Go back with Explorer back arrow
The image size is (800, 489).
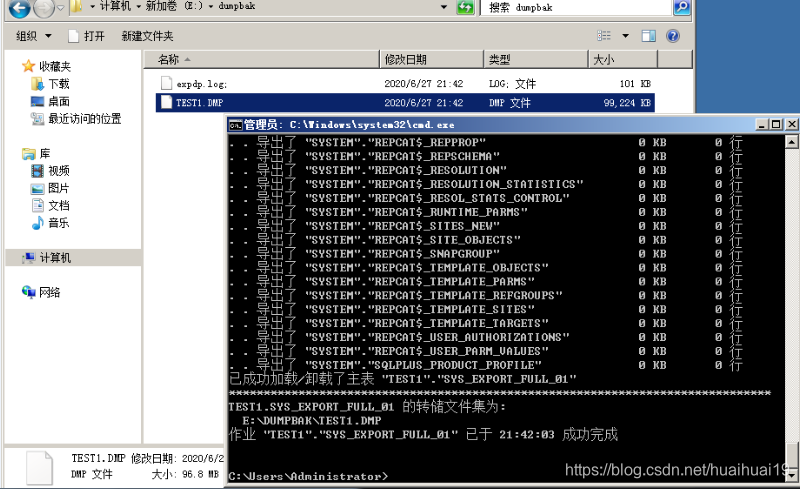click(19, 7)
